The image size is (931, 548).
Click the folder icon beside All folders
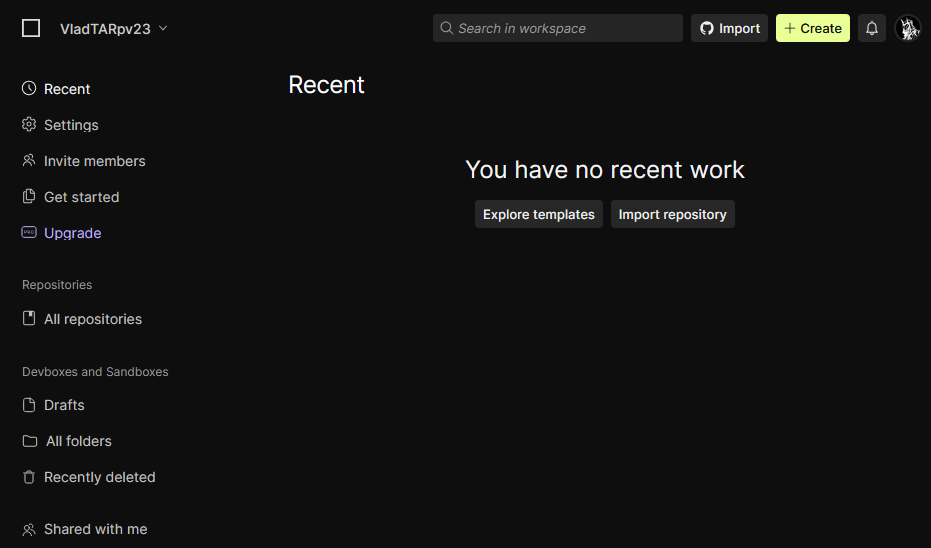click(x=30, y=441)
